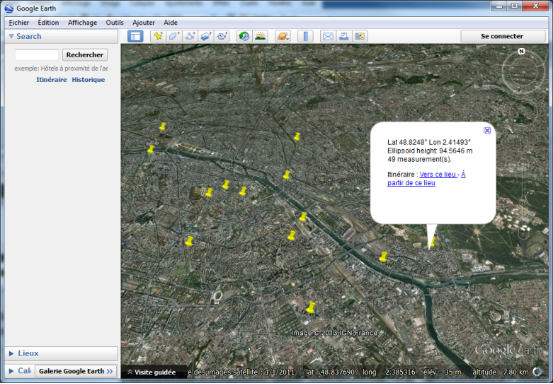
Task: Click the Google Earth title bar icon
Action: (x=9, y=8)
